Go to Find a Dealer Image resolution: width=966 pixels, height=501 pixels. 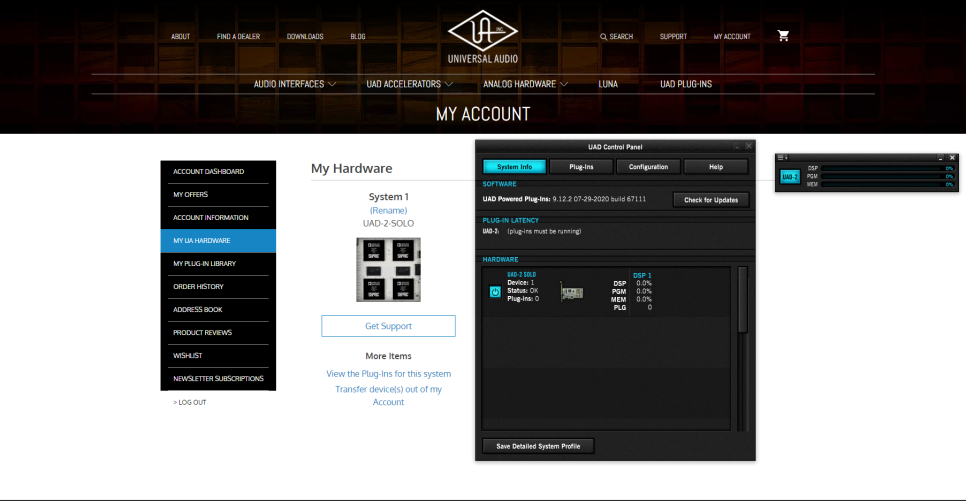tap(238, 36)
